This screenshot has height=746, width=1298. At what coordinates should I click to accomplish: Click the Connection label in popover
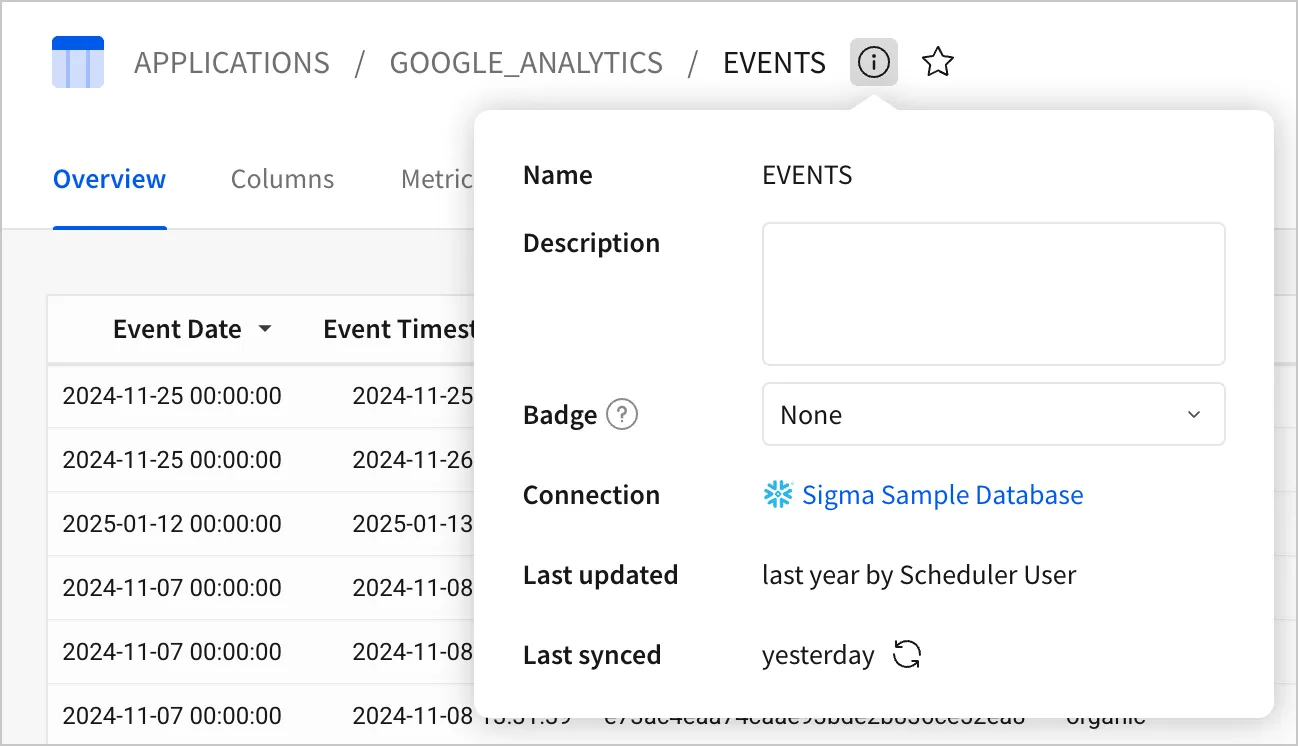pyautogui.click(x=591, y=495)
